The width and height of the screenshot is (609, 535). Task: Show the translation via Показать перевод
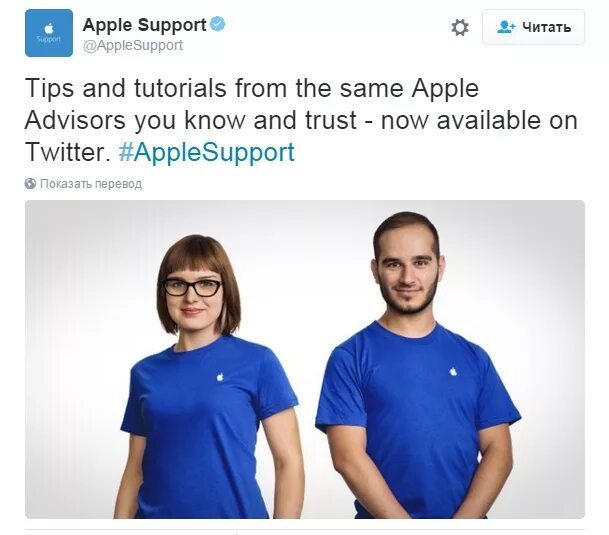(x=91, y=183)
